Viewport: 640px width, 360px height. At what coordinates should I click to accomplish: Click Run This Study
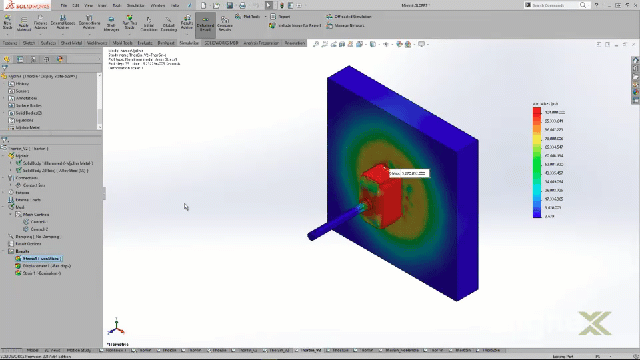[x=129, y=22]
